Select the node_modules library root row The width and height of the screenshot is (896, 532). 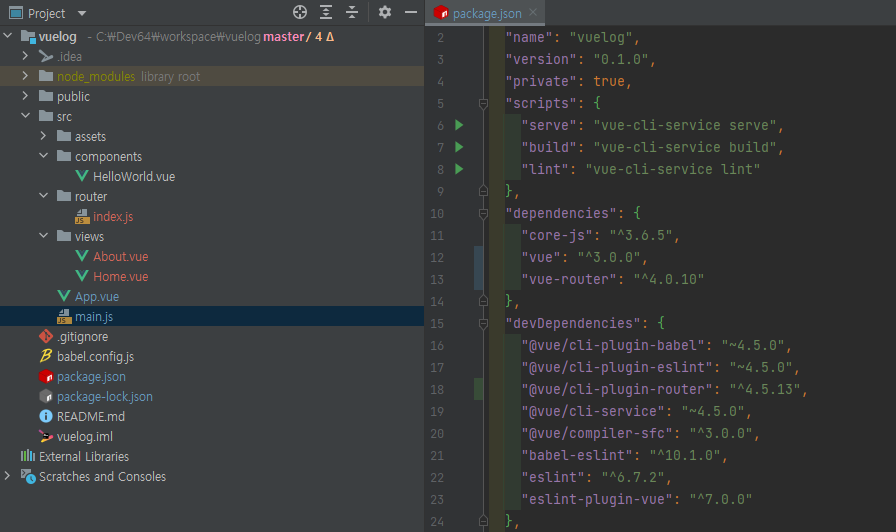[212, 77]
